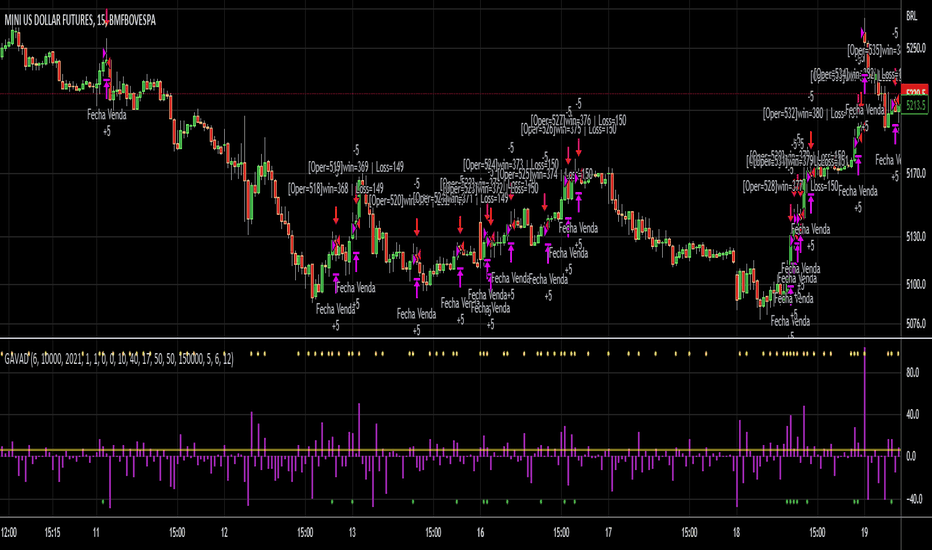Viewport: 932px width, 550px height.
Task: Click the MINI US DOLLAR FUTURES chart title
Action: (80, 20)
